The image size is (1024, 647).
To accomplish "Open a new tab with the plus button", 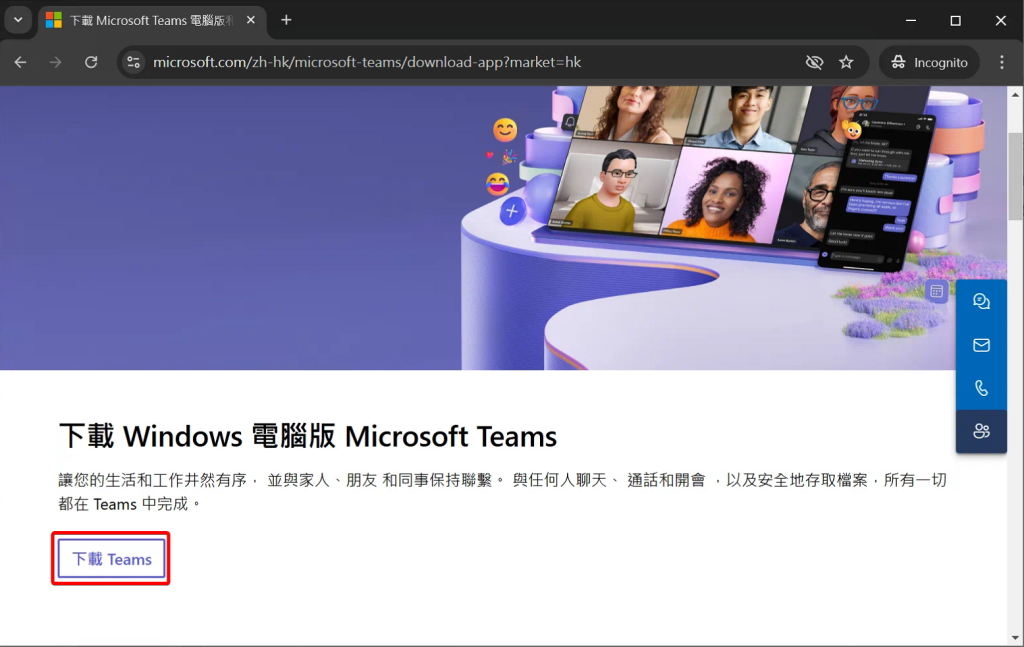I will [286, 20].
